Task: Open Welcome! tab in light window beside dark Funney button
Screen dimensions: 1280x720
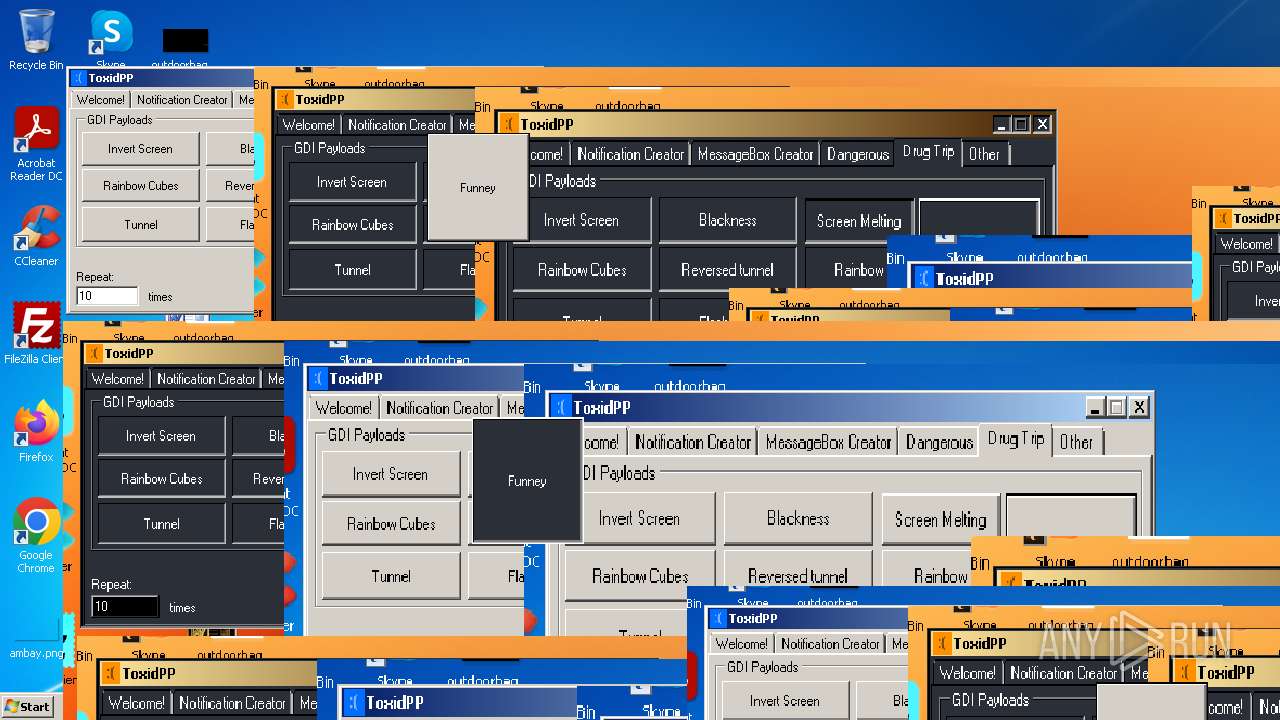Action: point(343,408)
